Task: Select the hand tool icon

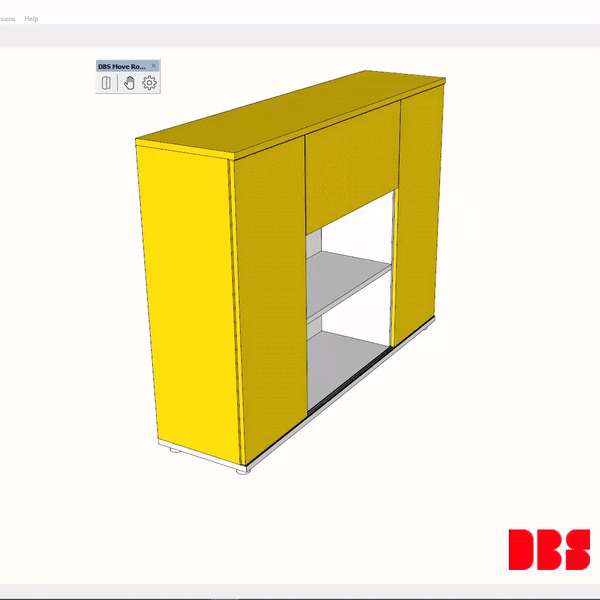Action: [128, 83]
